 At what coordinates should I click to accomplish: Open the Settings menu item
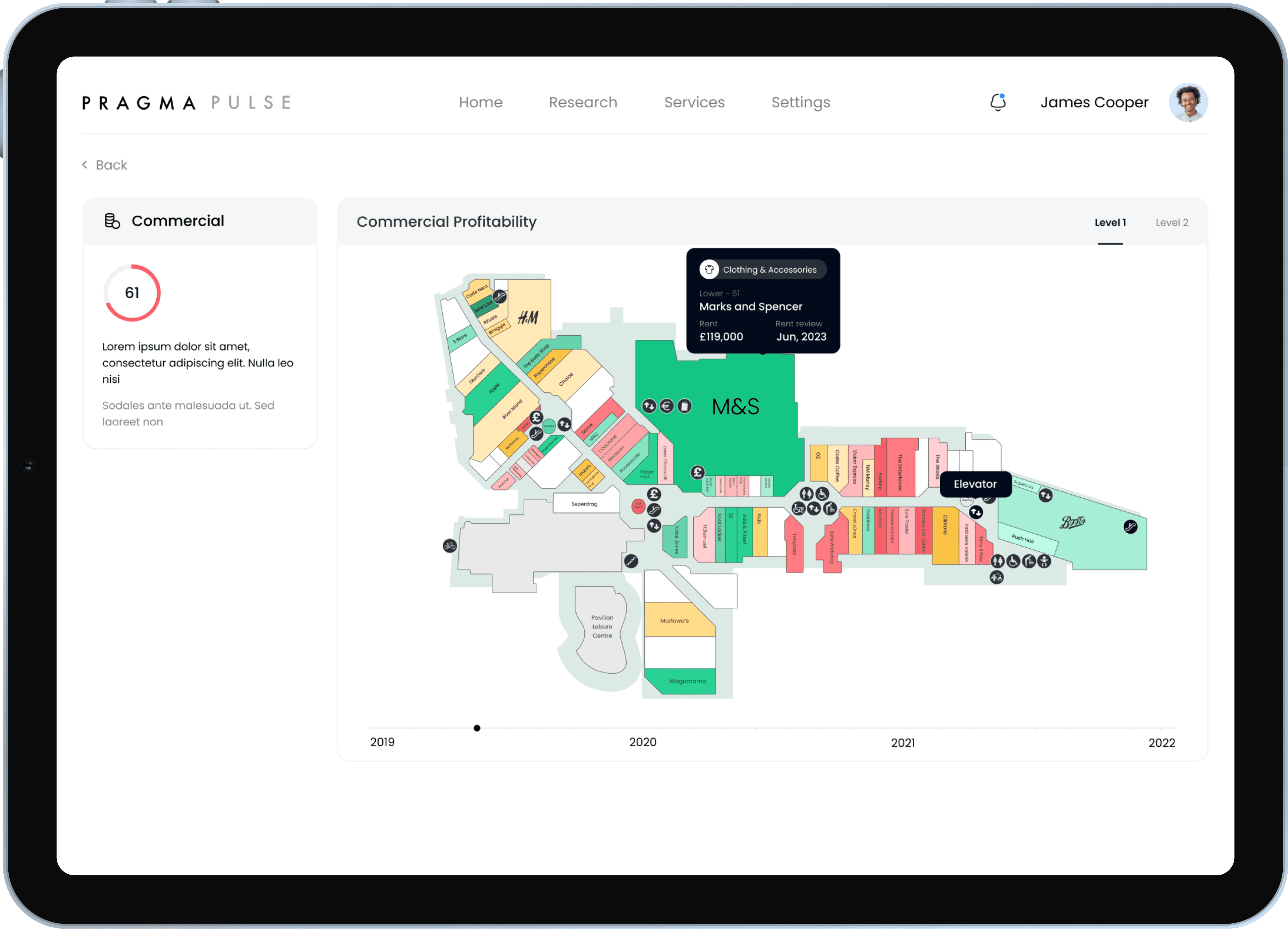[801, 103]
